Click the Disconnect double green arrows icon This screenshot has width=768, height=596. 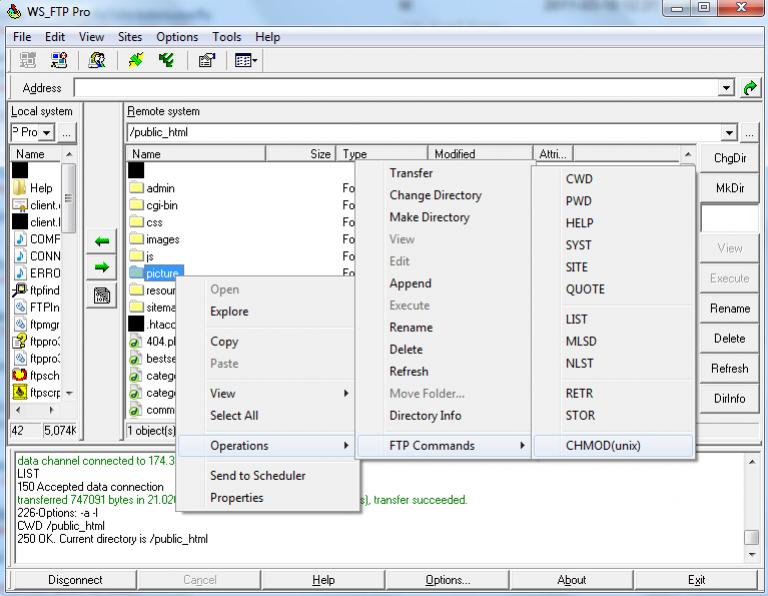click(167, 61)
